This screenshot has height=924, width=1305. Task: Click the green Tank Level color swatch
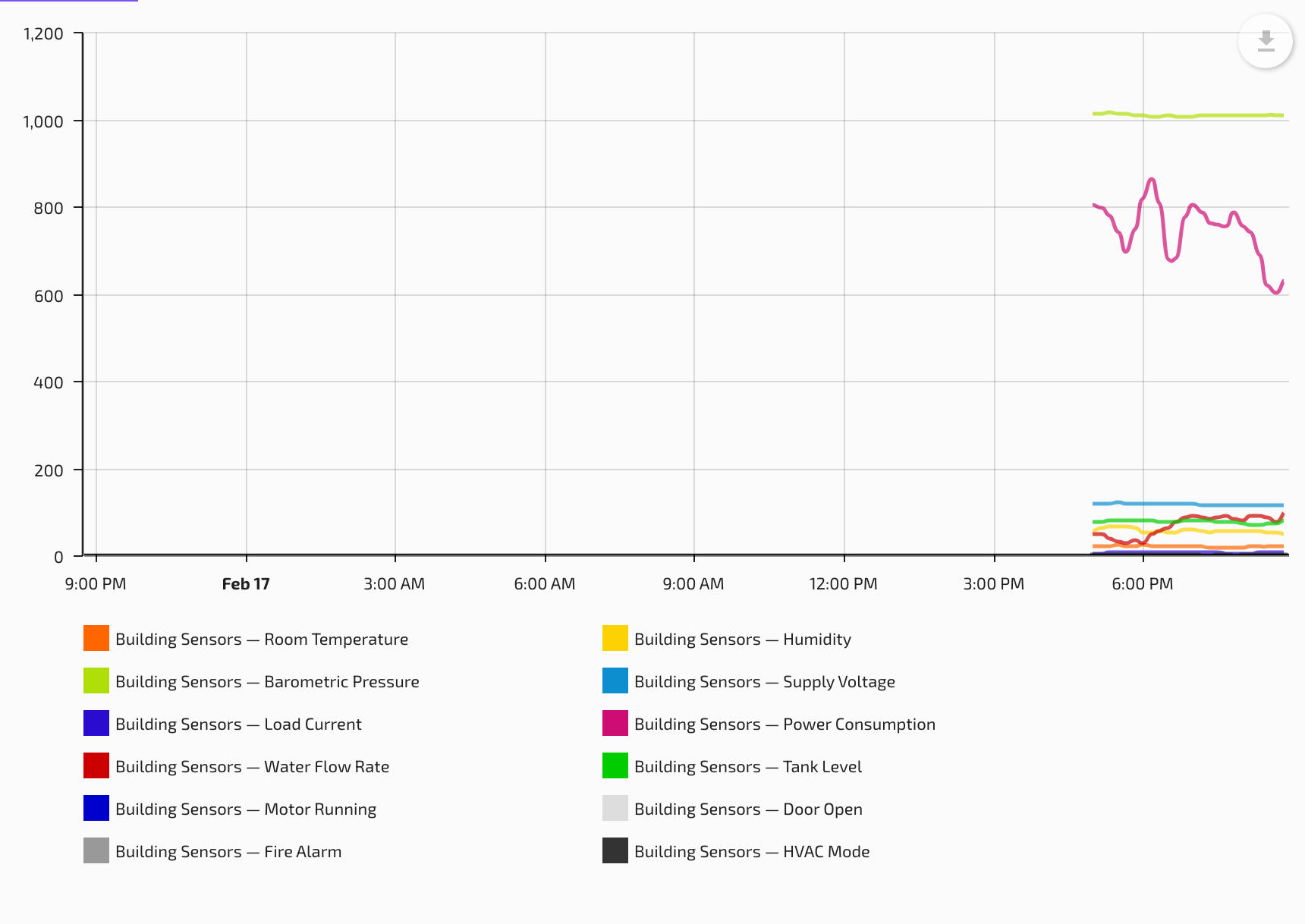click(x=614, y=766)
